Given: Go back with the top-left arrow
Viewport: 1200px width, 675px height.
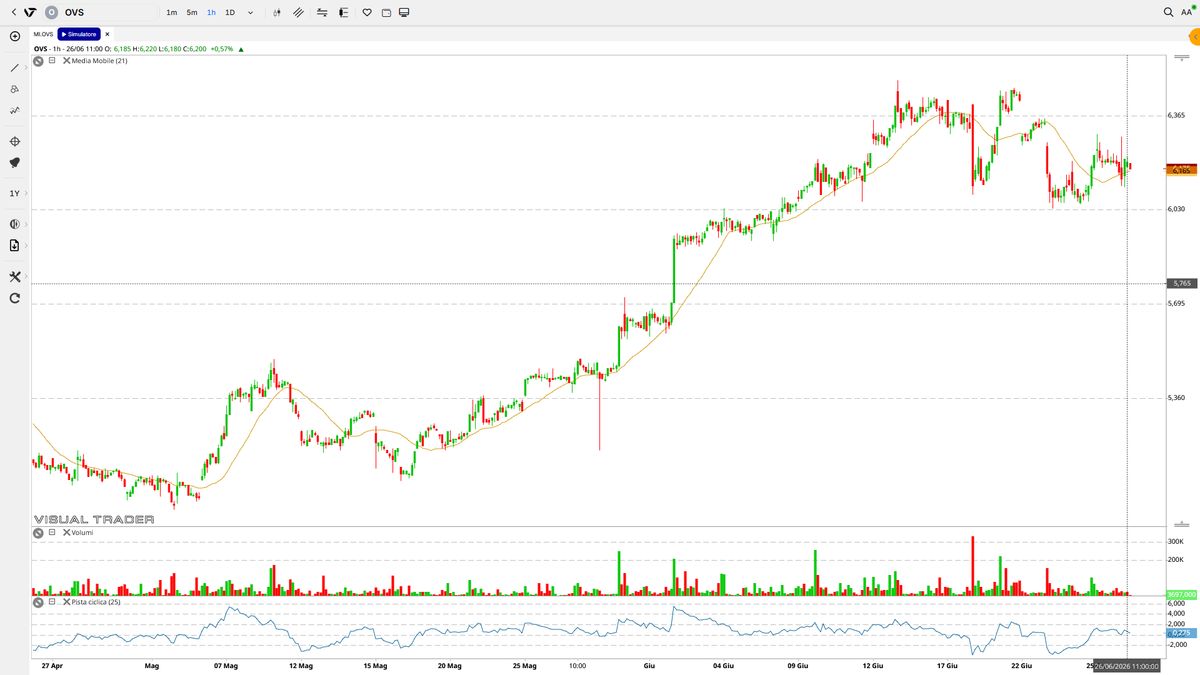Looking at the screenshot, I should [x=14, y=12].
